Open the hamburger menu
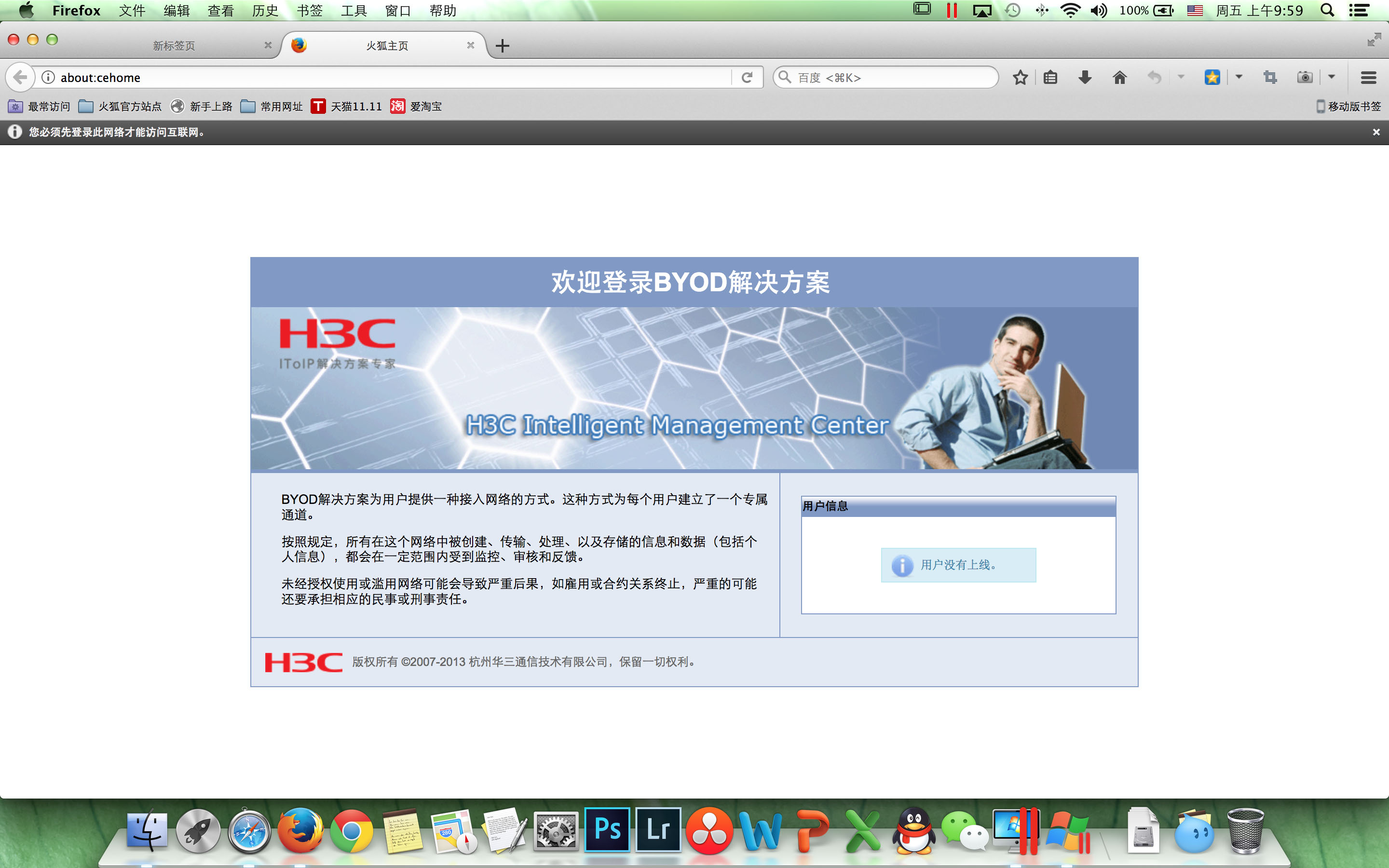Screen dimensions: 1389x868 (1368, 78)
